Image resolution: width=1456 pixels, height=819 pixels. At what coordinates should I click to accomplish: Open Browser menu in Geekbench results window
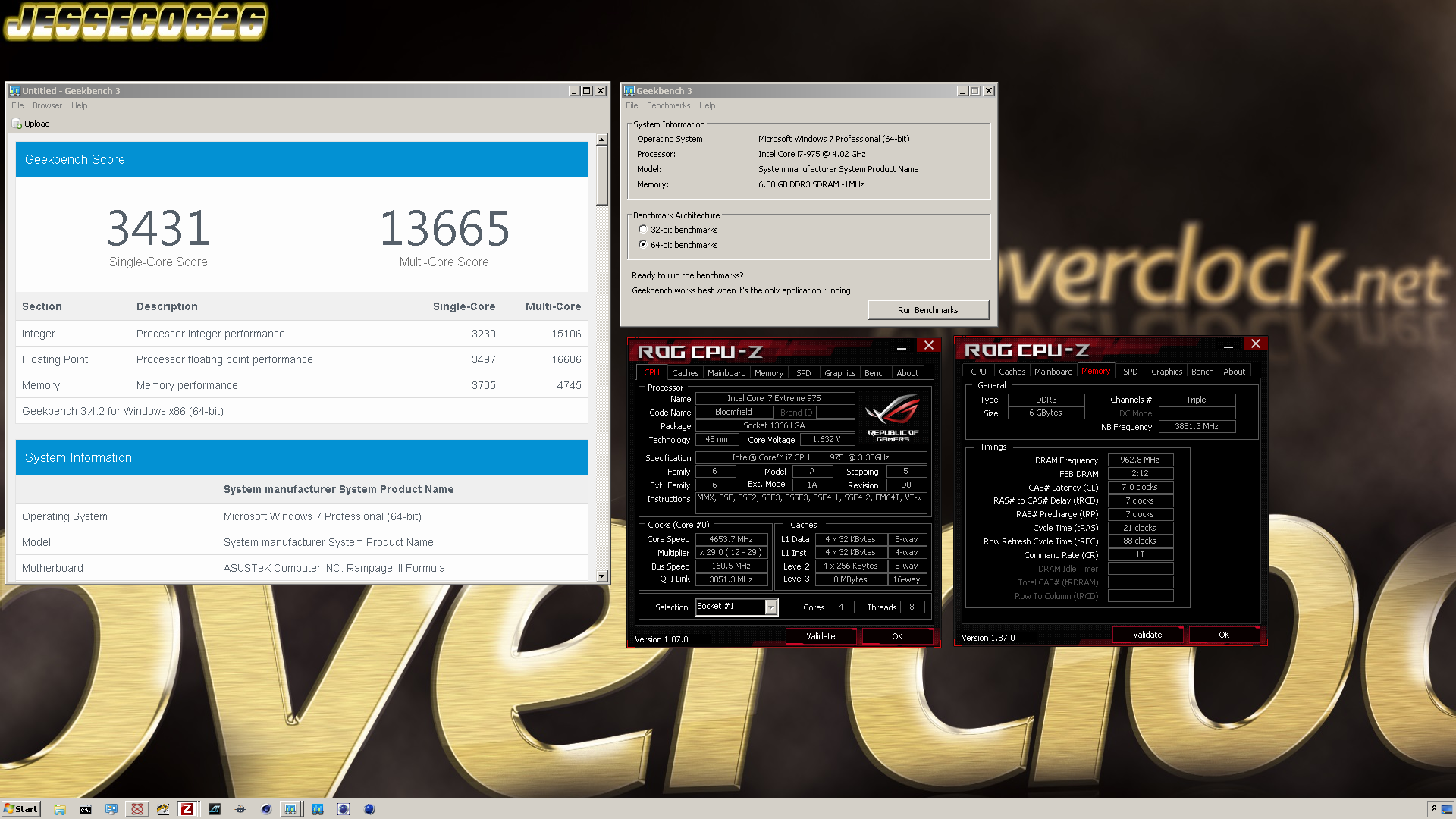(x=47, y=105)
